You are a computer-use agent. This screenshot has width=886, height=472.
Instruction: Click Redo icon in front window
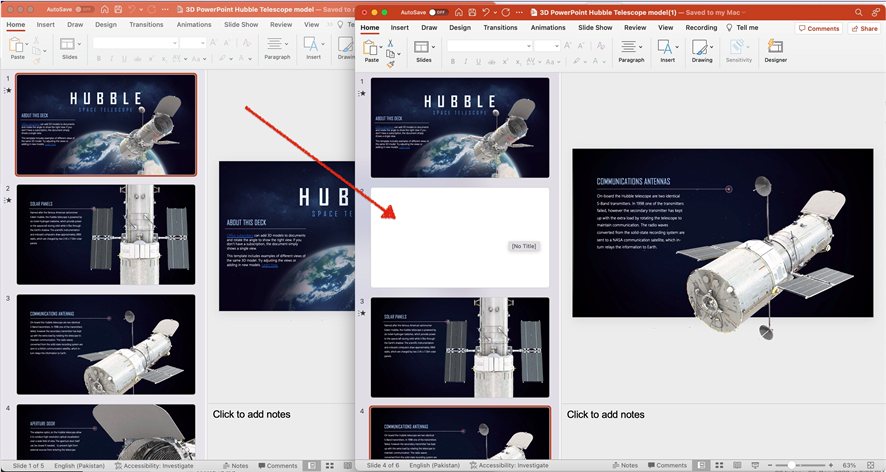click(505, 12)
